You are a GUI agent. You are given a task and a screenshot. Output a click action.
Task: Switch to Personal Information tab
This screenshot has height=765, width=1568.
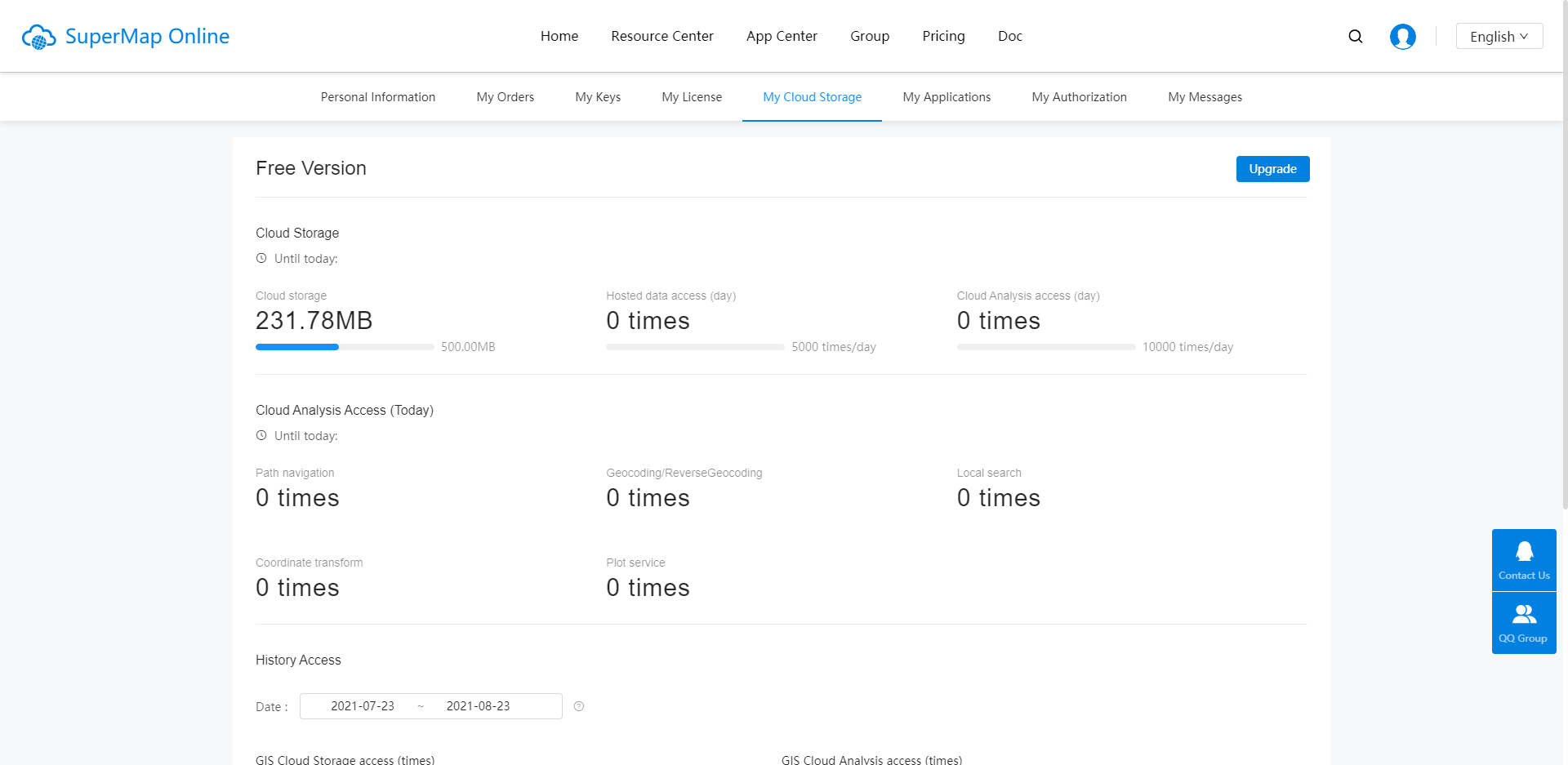(x=378, y=97)
